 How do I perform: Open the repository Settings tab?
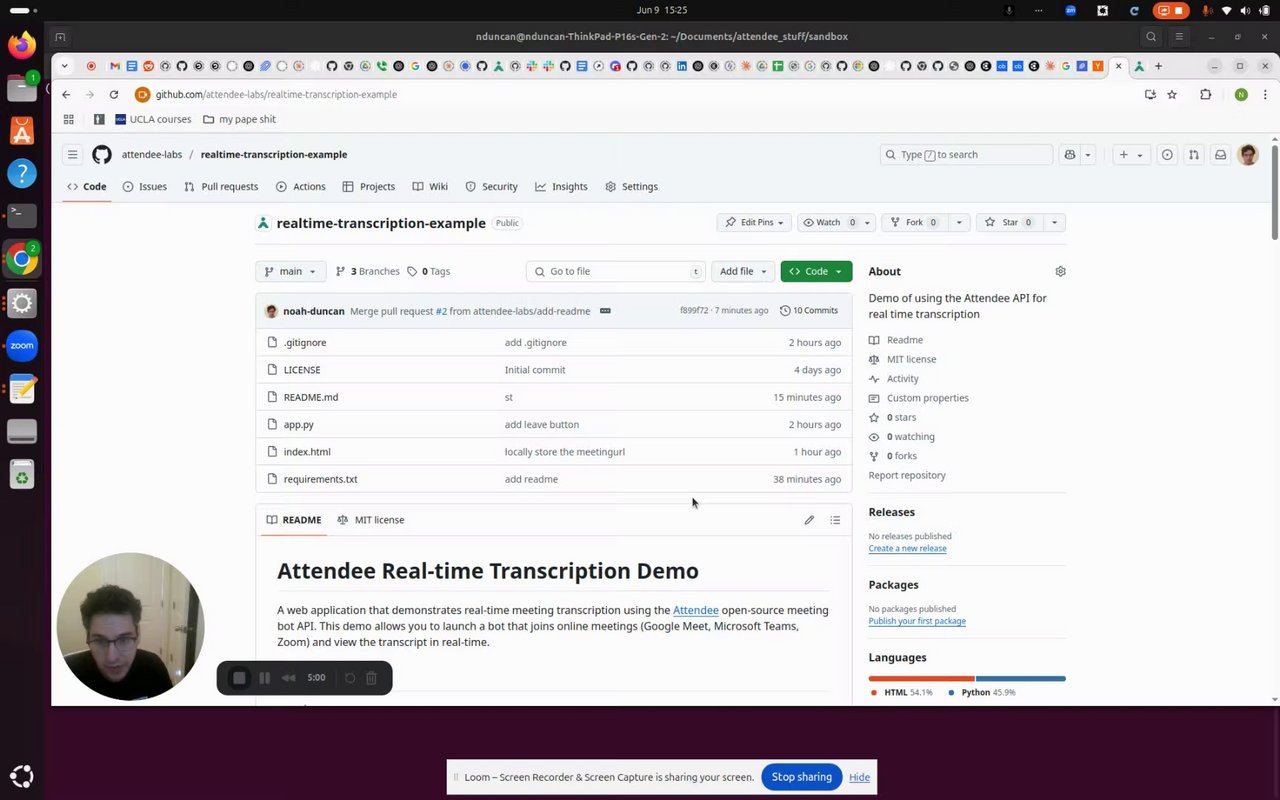(631, 187)
